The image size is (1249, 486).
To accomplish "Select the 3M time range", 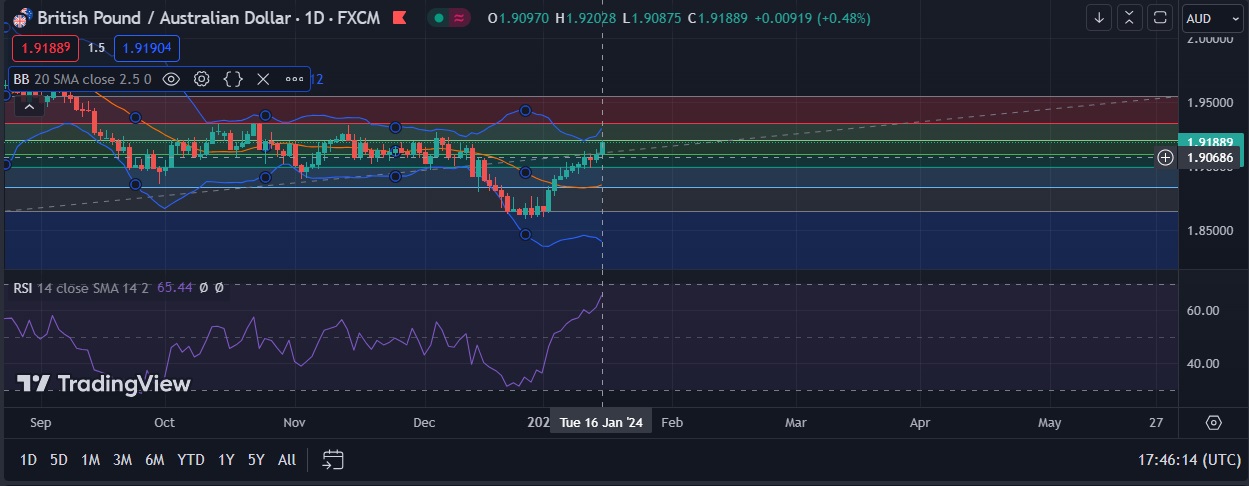I will [x=122, y=460].
